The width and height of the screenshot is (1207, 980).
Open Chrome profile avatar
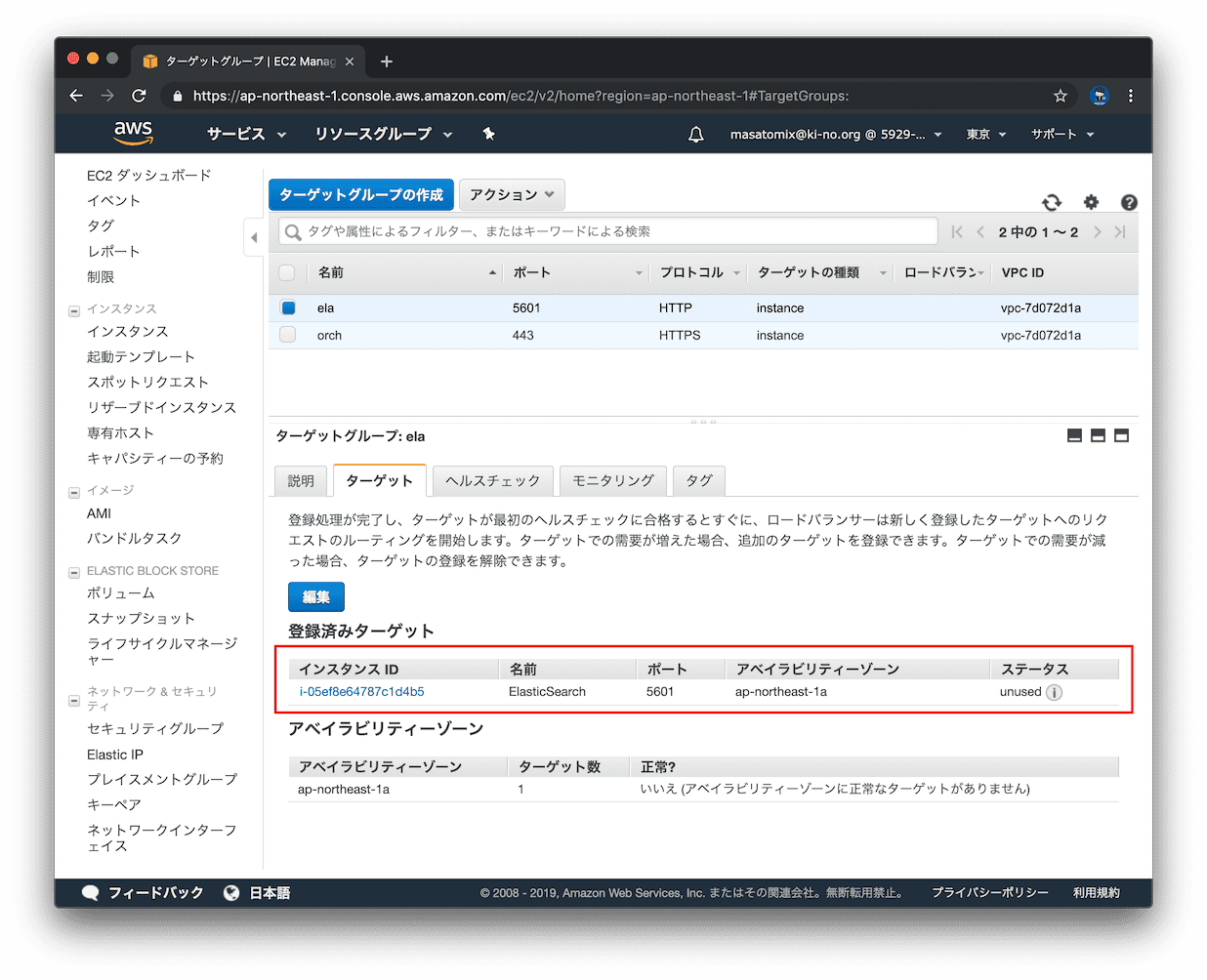tap(1100, 96)
